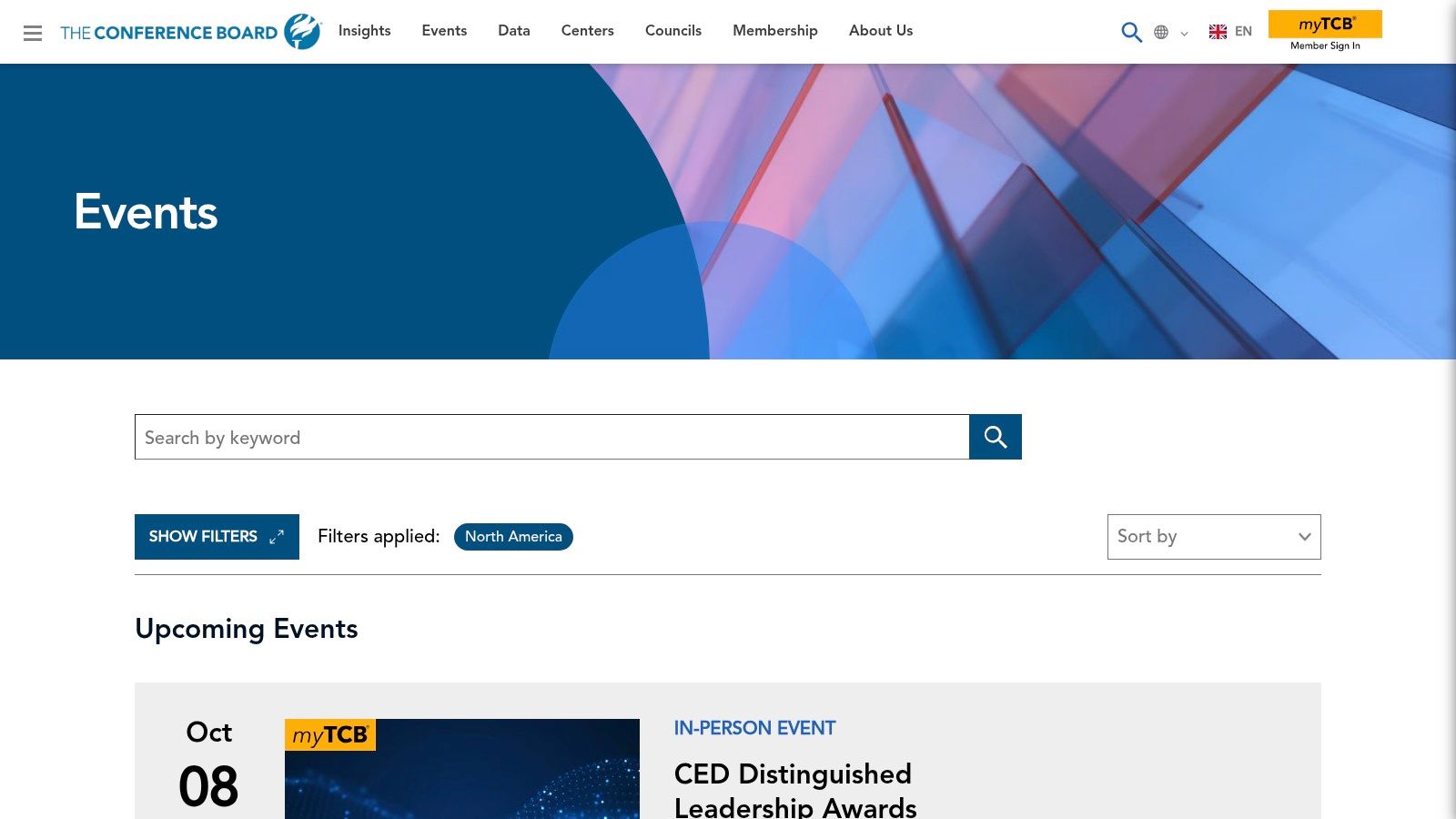
Task: Click the UK flag language icon
Action: coord(1218,32)
